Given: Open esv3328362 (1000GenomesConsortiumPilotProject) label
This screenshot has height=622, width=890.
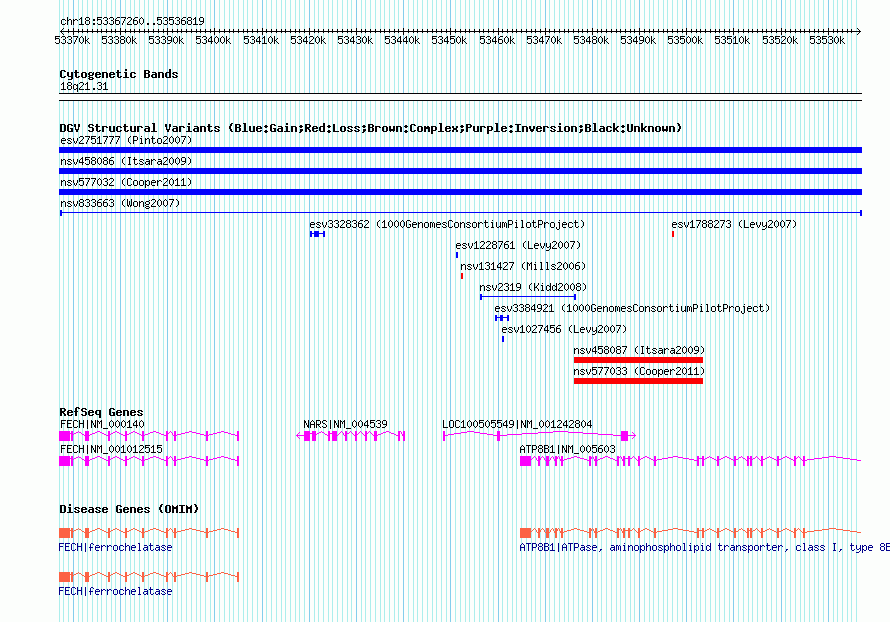Looking at the screenshot, I should coord(447,224).
